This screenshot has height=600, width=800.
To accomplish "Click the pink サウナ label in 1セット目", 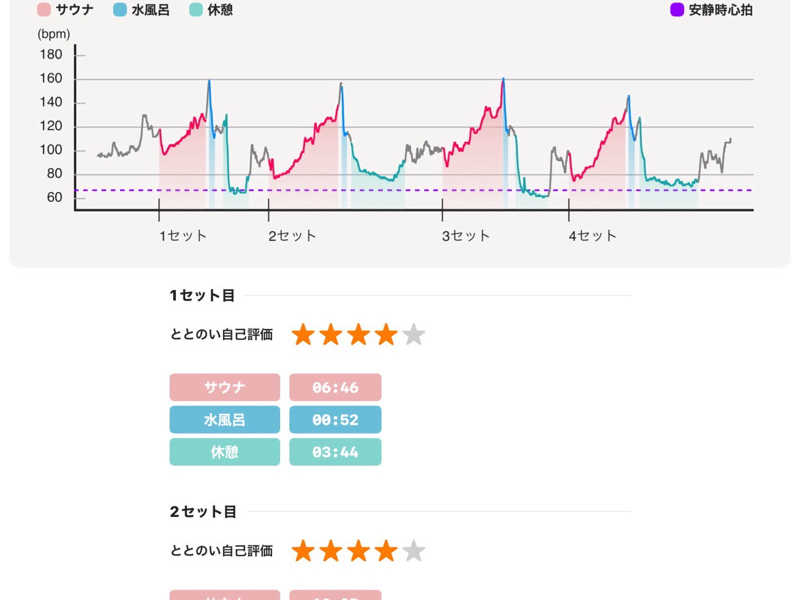I will click(224, 387).
